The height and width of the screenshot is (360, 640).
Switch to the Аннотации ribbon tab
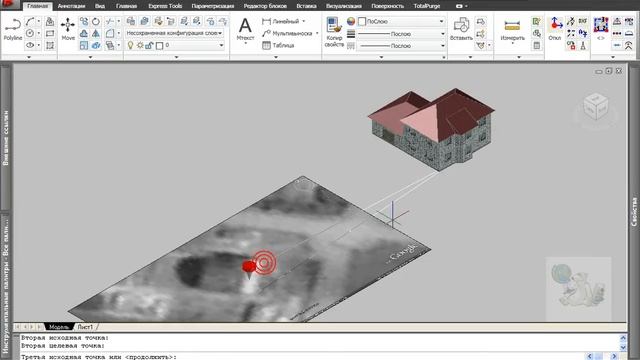tap(71, 6)
